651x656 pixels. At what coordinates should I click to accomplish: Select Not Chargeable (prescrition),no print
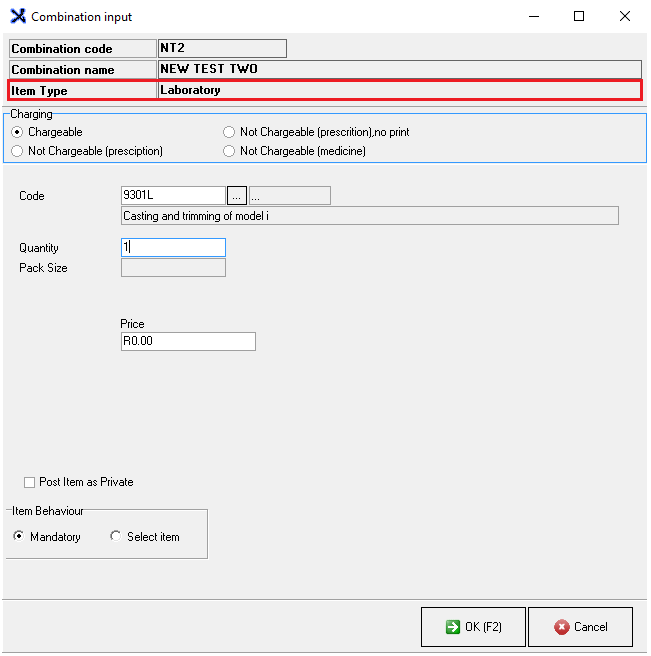coord(229,132)
